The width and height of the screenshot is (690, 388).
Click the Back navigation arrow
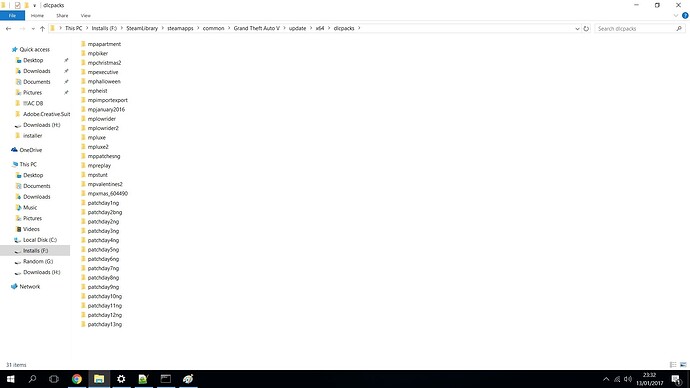point(8,29)
